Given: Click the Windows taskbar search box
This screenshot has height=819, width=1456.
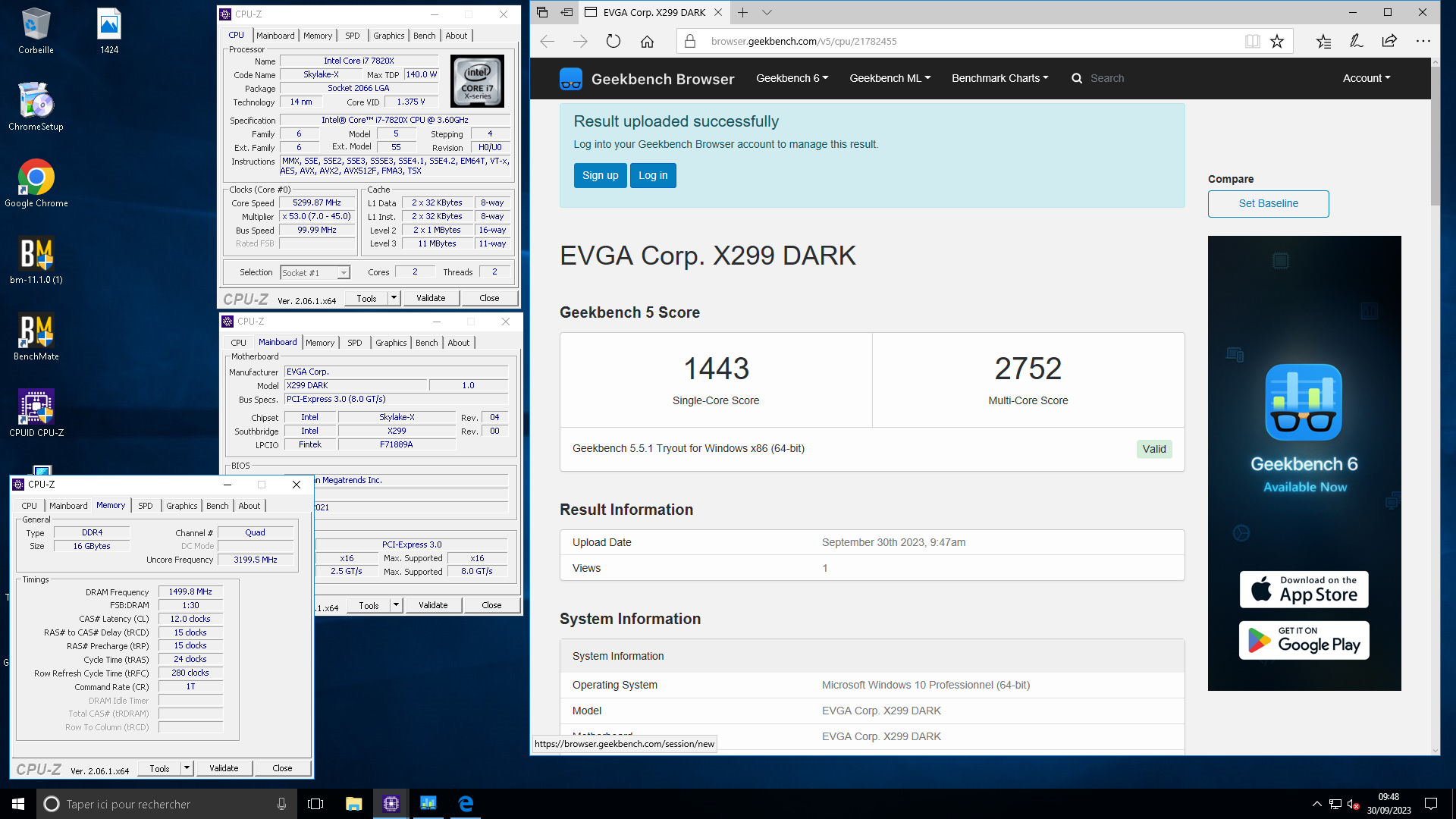Looking at the screenshot, I should point(167,804).
